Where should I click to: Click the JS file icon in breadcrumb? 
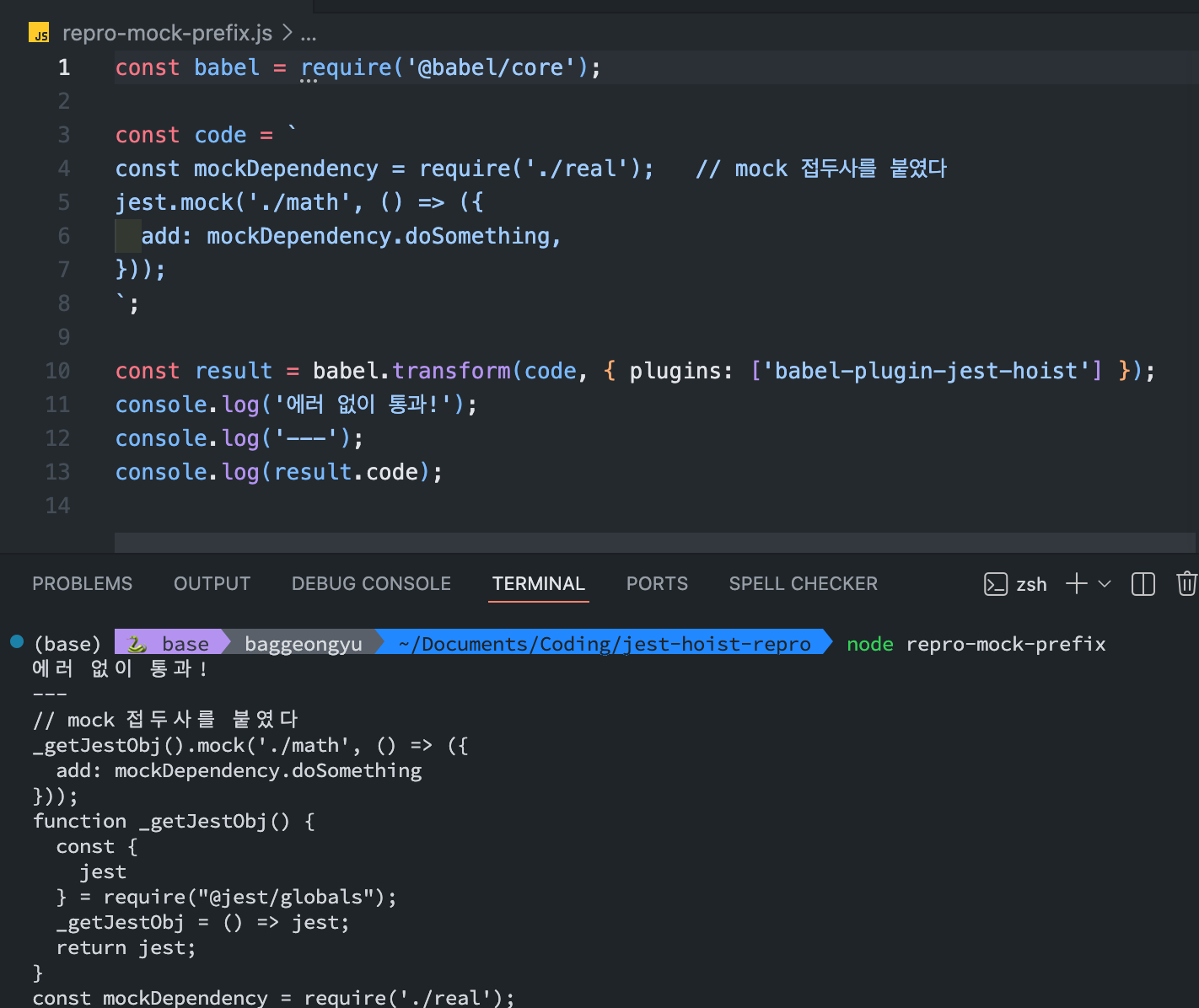39,34
